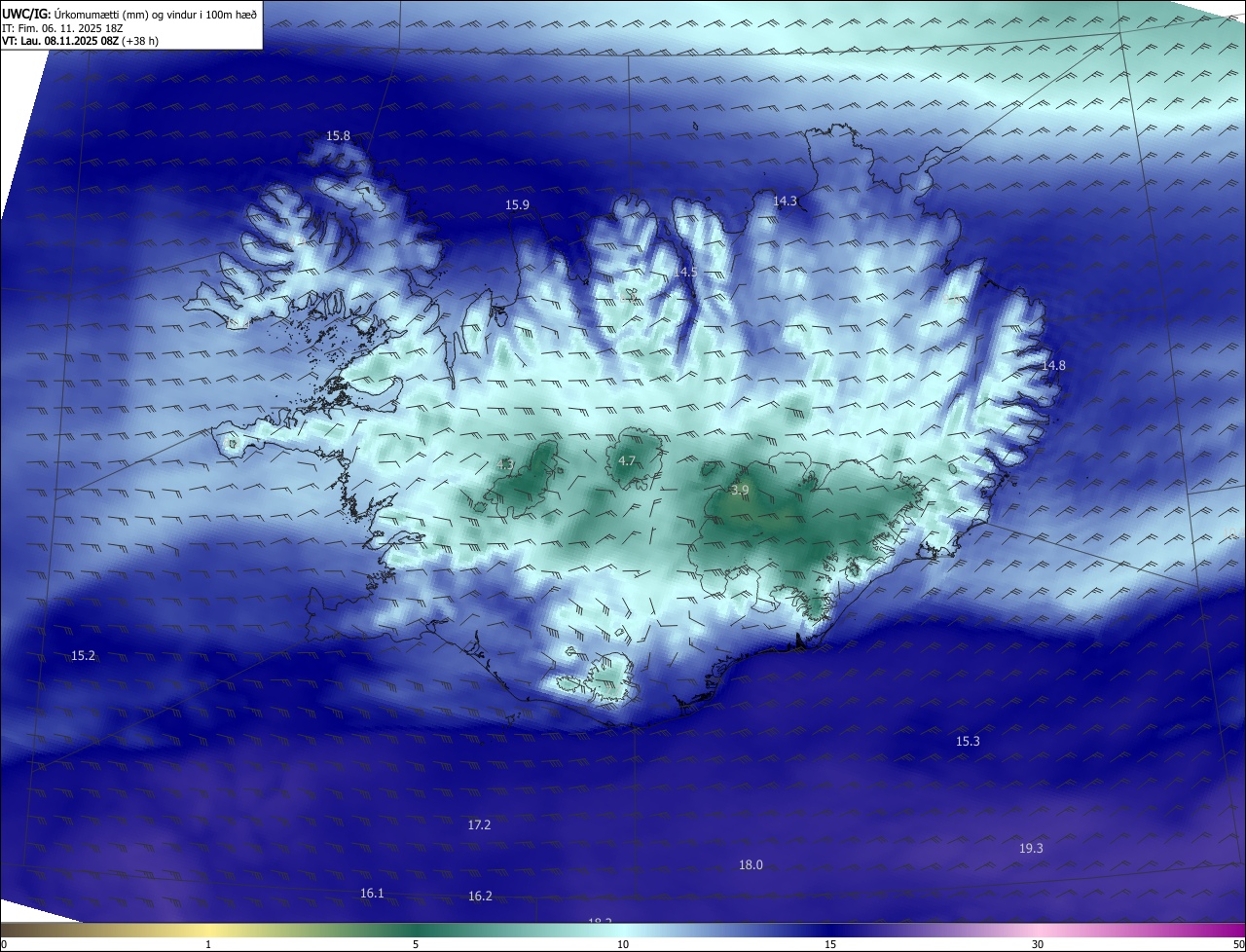The image size is (1246, 952).
Task: Click the 15.2 value southwest of Iceland
Action: pos(83,656)
